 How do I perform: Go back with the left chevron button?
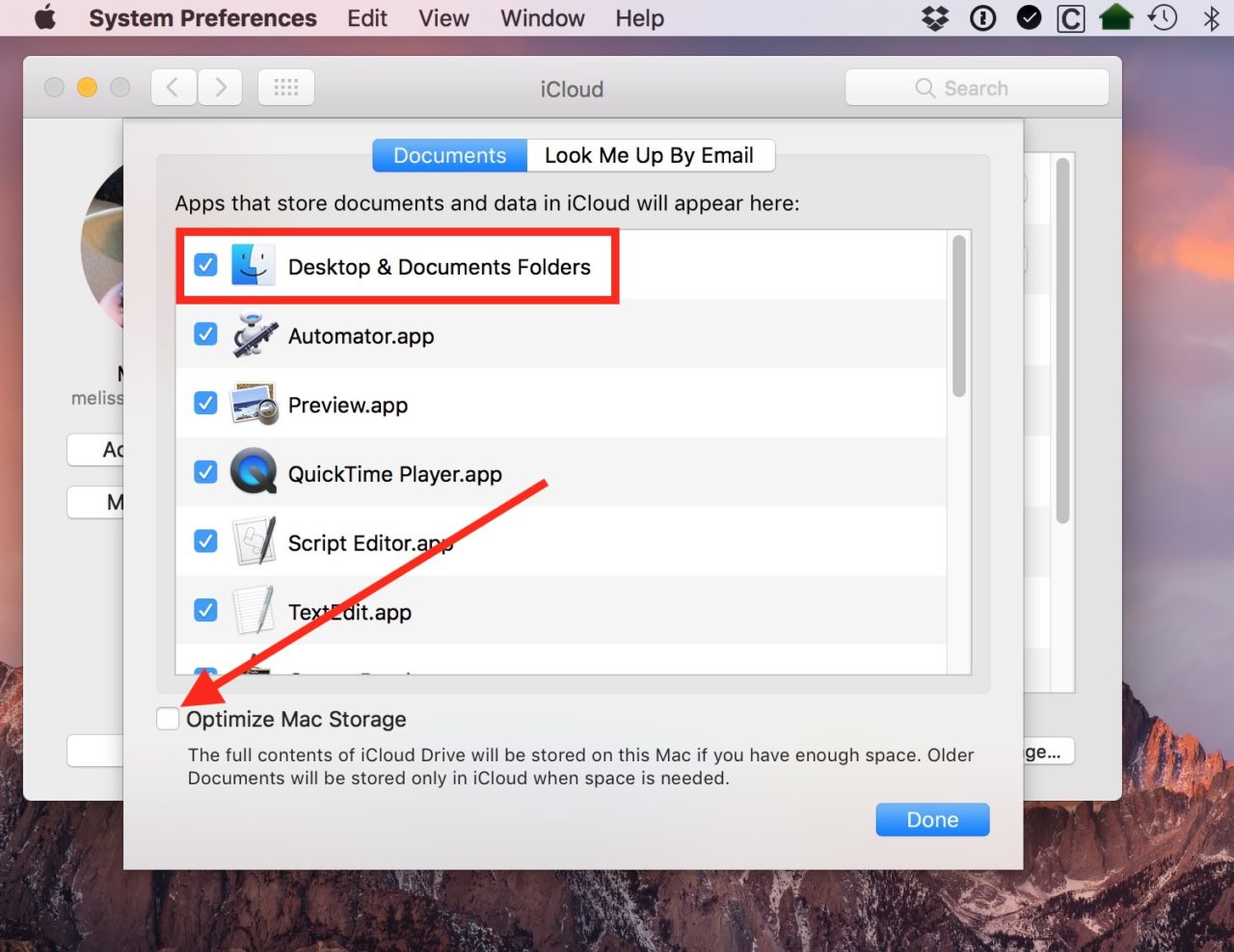click(x=174, y=88)
